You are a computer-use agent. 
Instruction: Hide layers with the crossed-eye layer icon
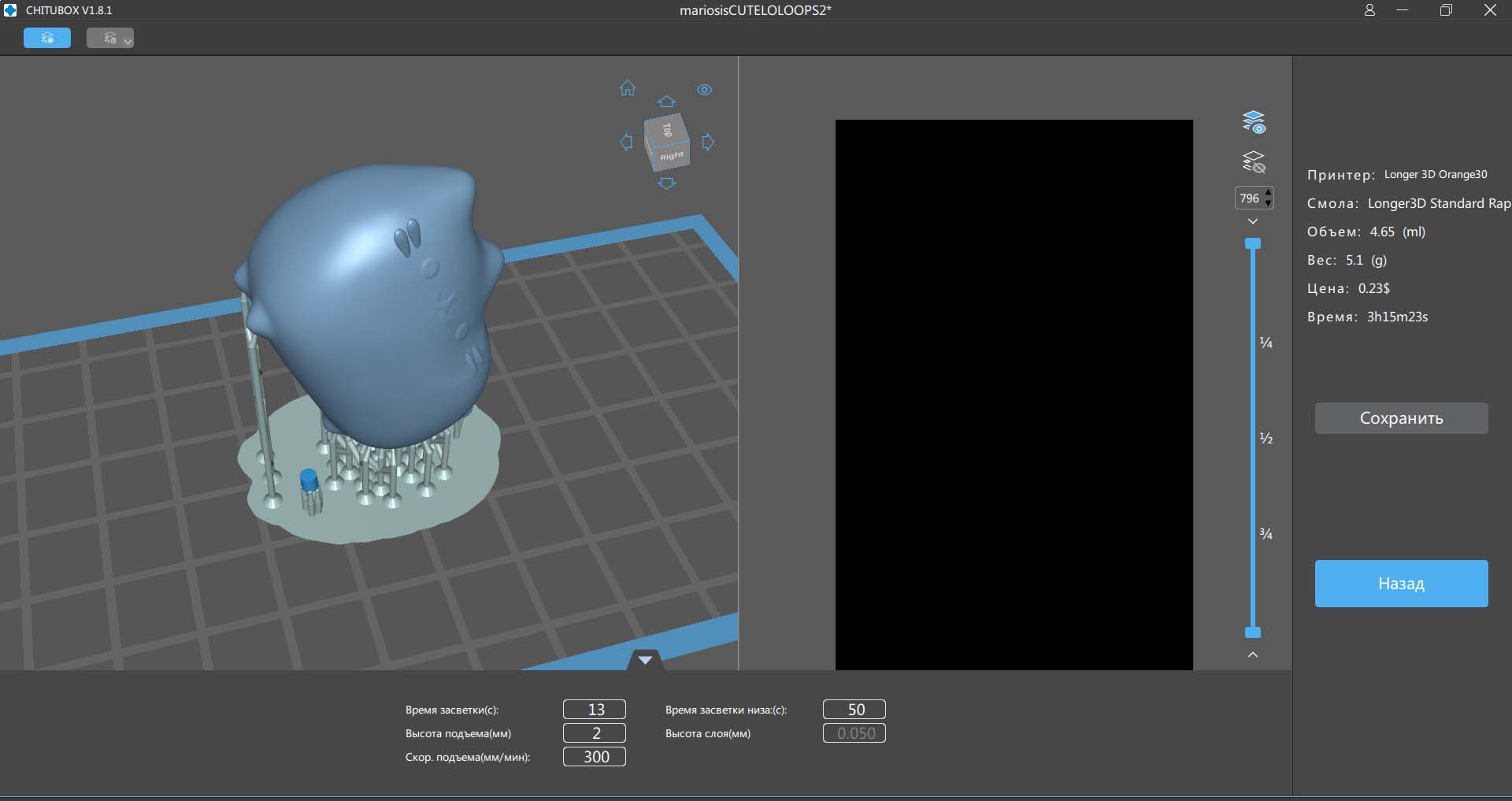tap(1253, 162)
